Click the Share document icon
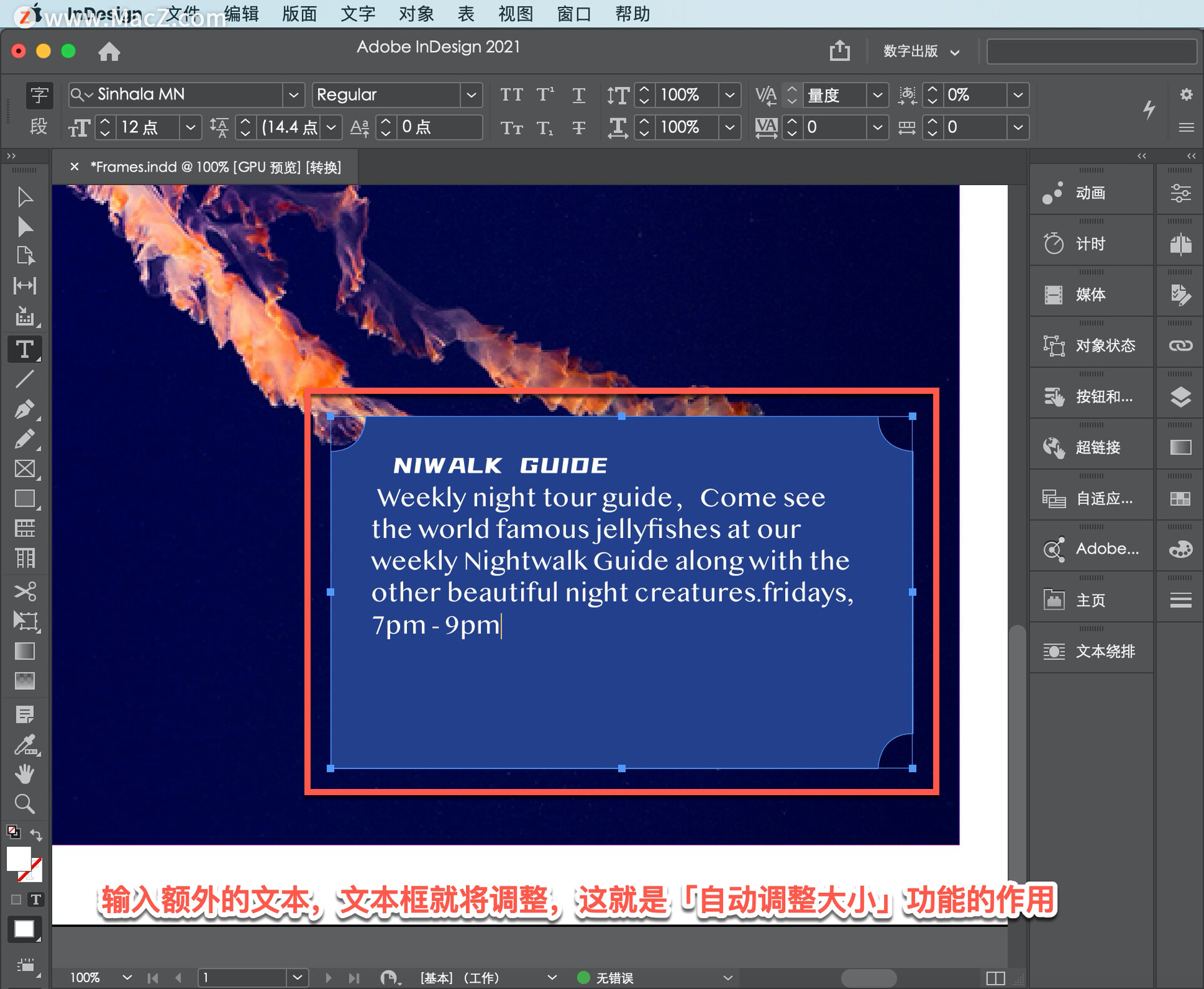Image resolution: width=1204 pixels, height=989 pixels. pos(840,50)
